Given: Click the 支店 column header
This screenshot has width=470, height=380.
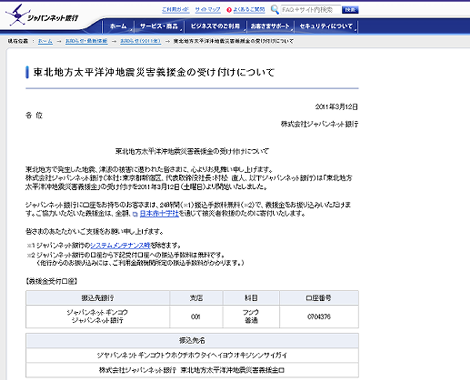Looking at the screenshot, I should (196, 298).
